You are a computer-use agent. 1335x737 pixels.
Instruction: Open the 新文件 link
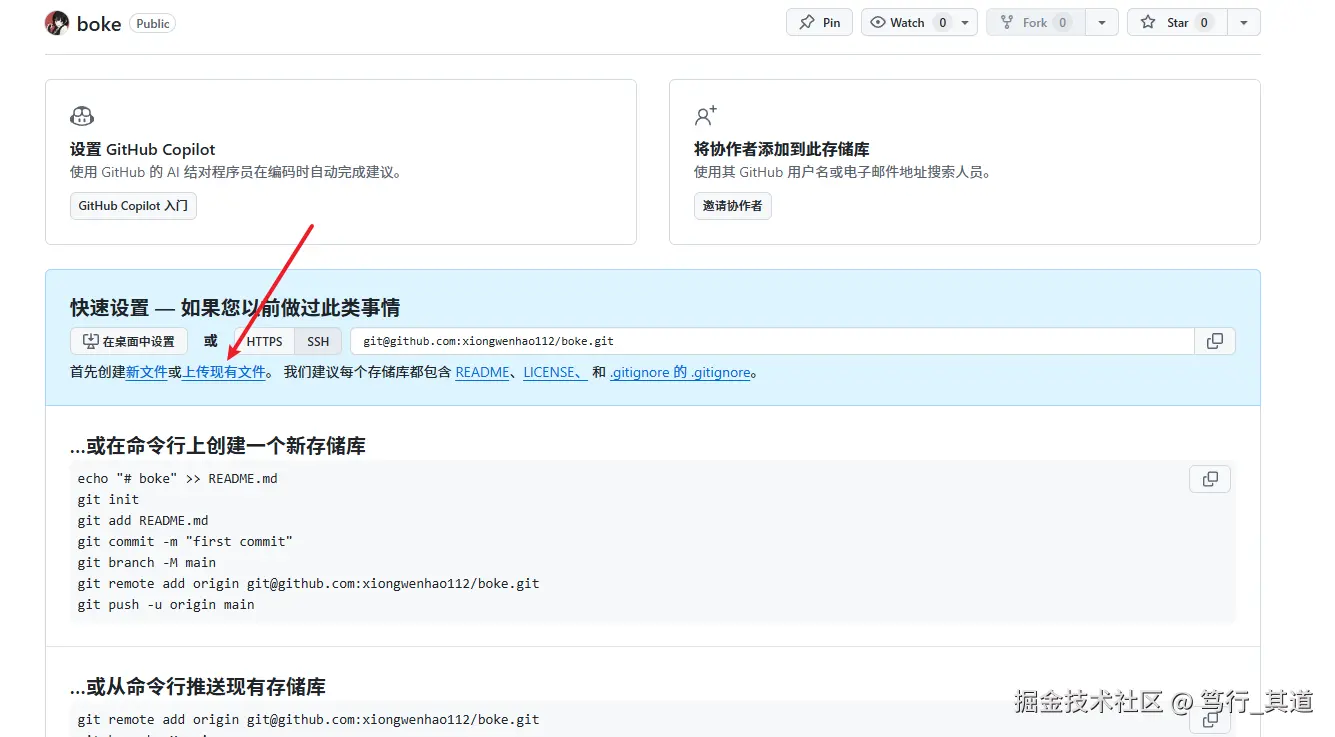(146, 372)
